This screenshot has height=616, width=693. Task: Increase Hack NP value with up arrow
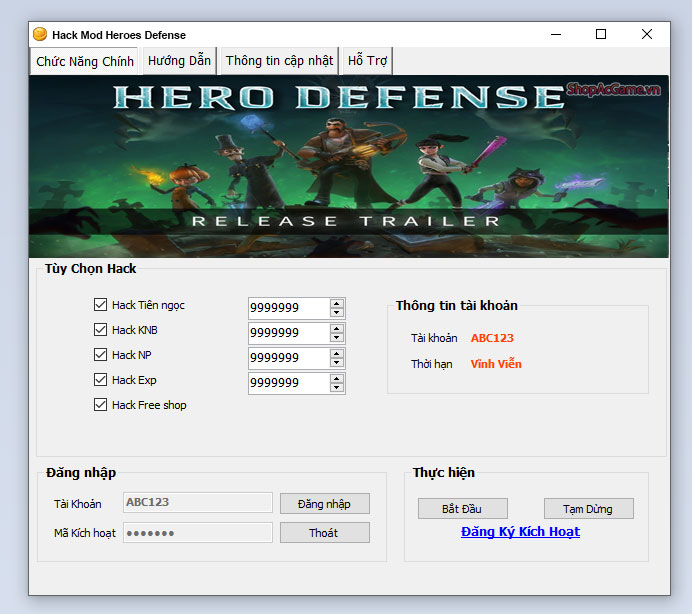tap(337, 354)
